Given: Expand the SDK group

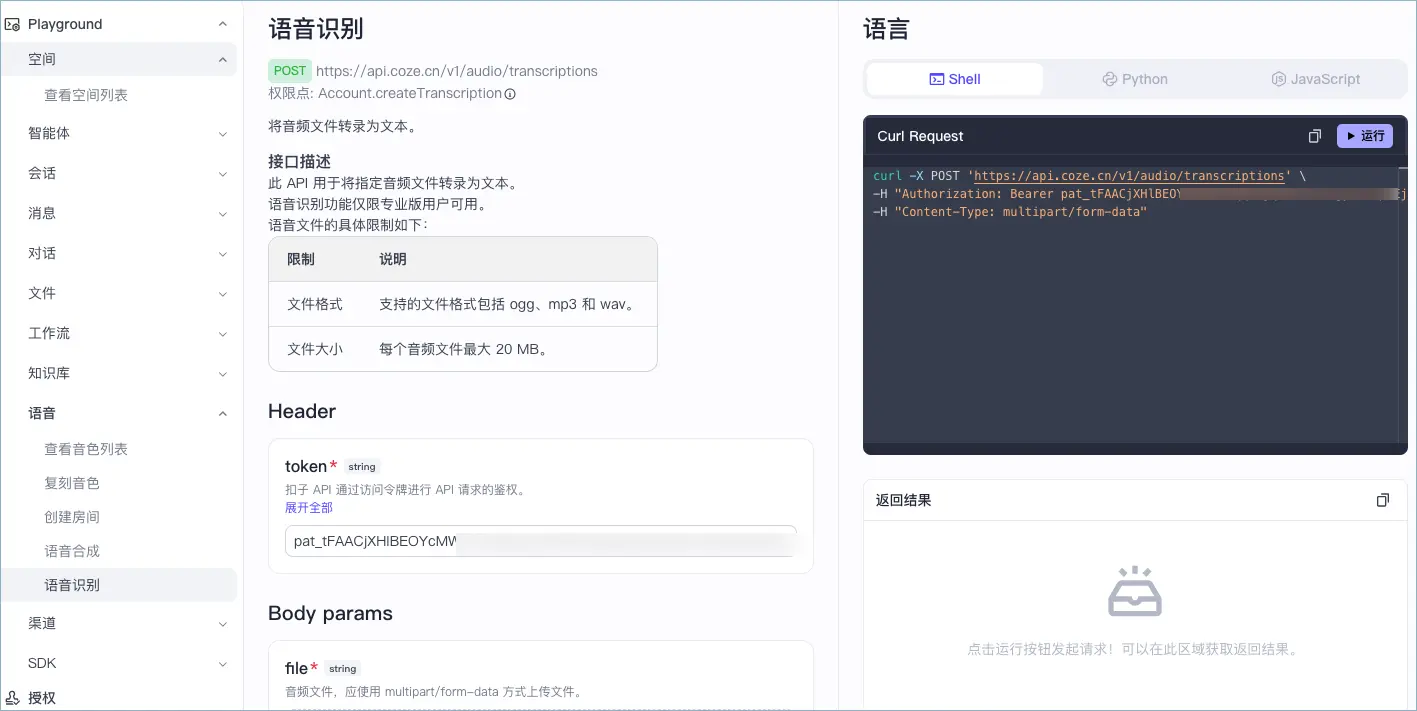Looking at the screenshot, I should click(222, 663).
